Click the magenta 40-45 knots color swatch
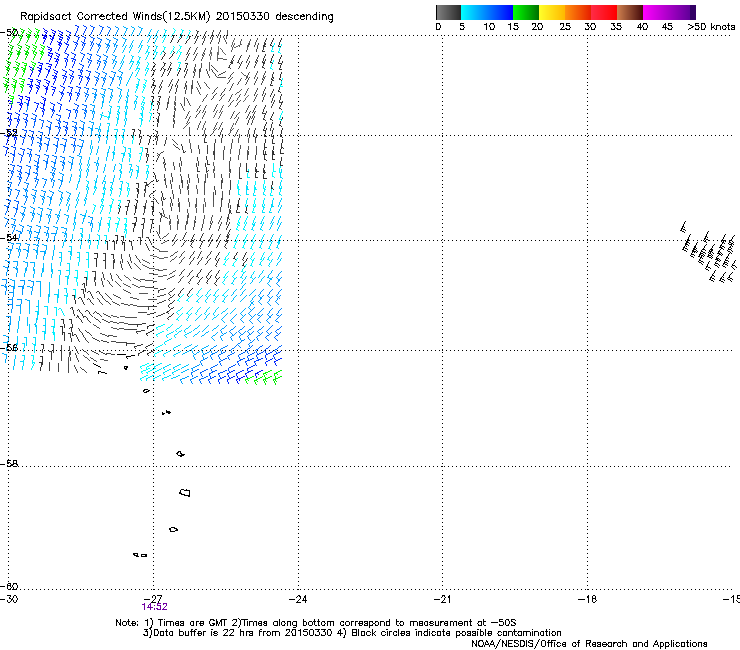Viewport: 740px width, 650px height. [x=656, y=12]
